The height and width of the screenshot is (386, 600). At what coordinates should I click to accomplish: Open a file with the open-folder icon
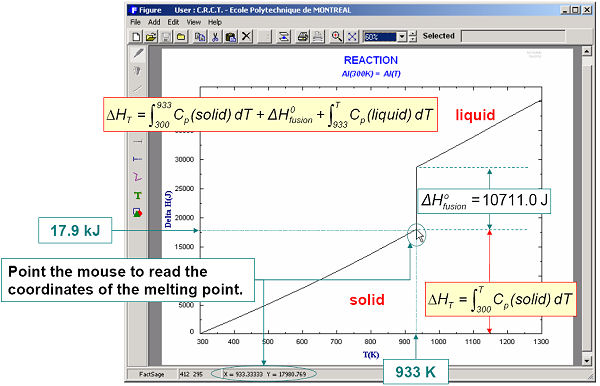click(x=152, y=37)
